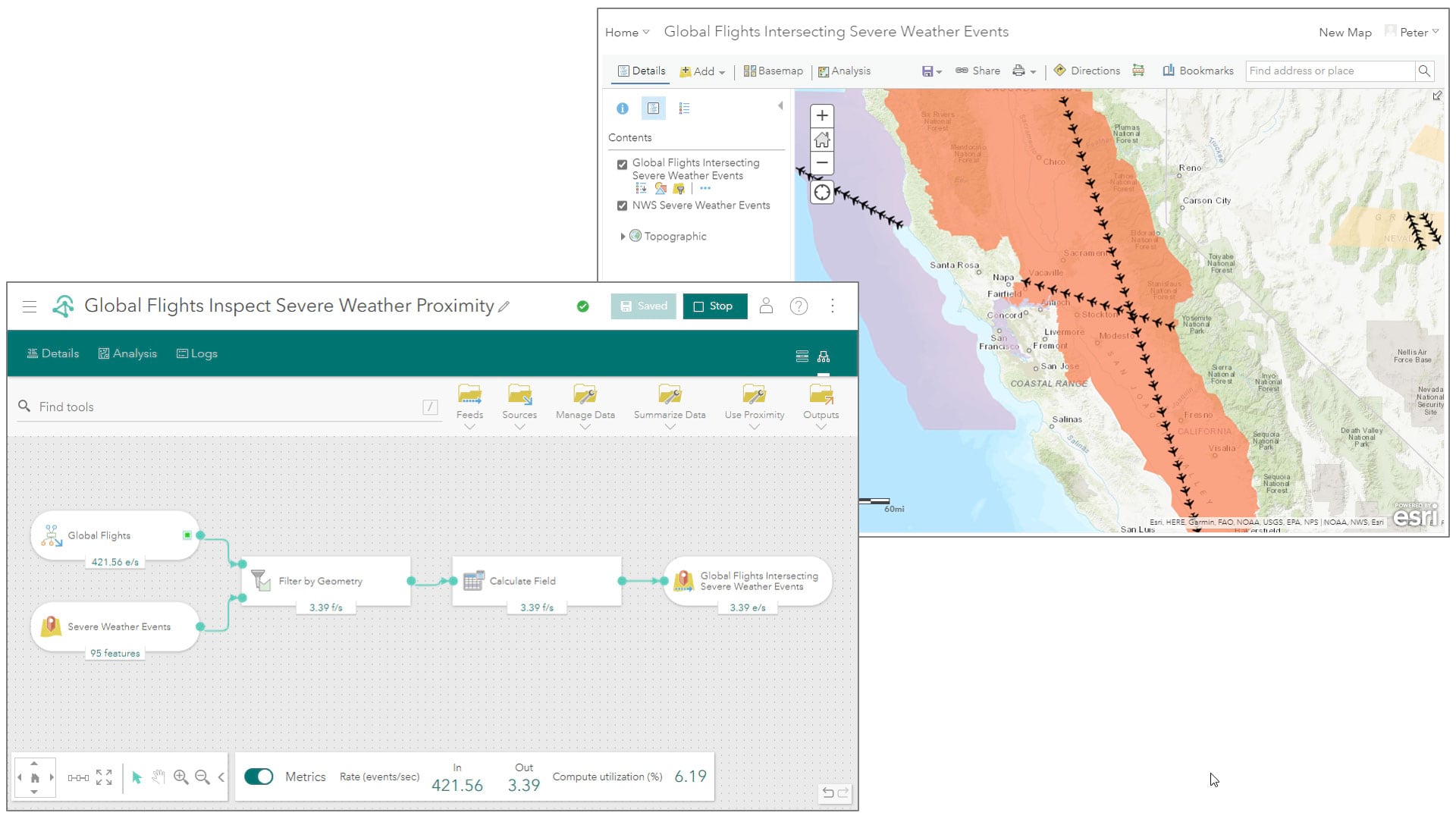
Task: Toggle the Metrics switch off
Action: point(259,777)
